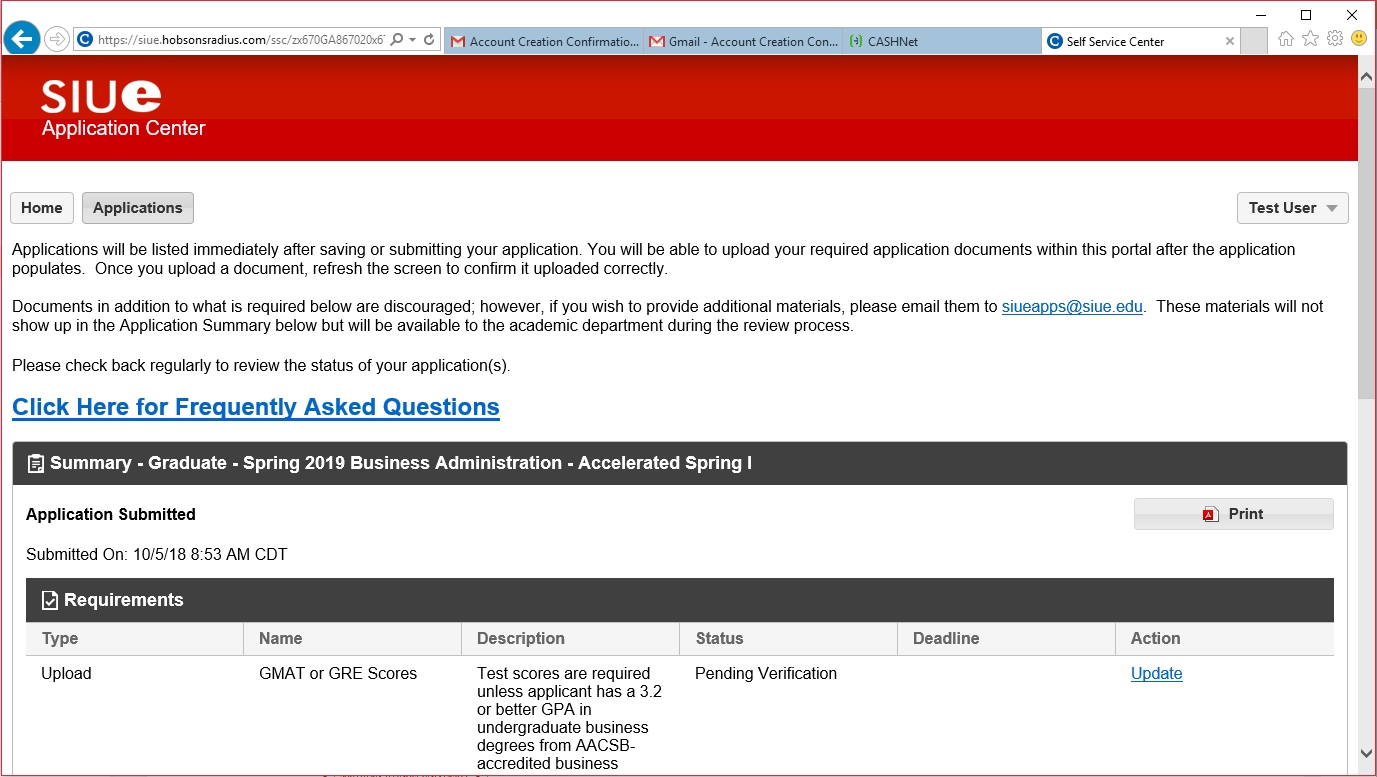Open the Frequently Asked Questions link
The height and width of the screenshot is (777, 1377).
(x=256, y=407)
